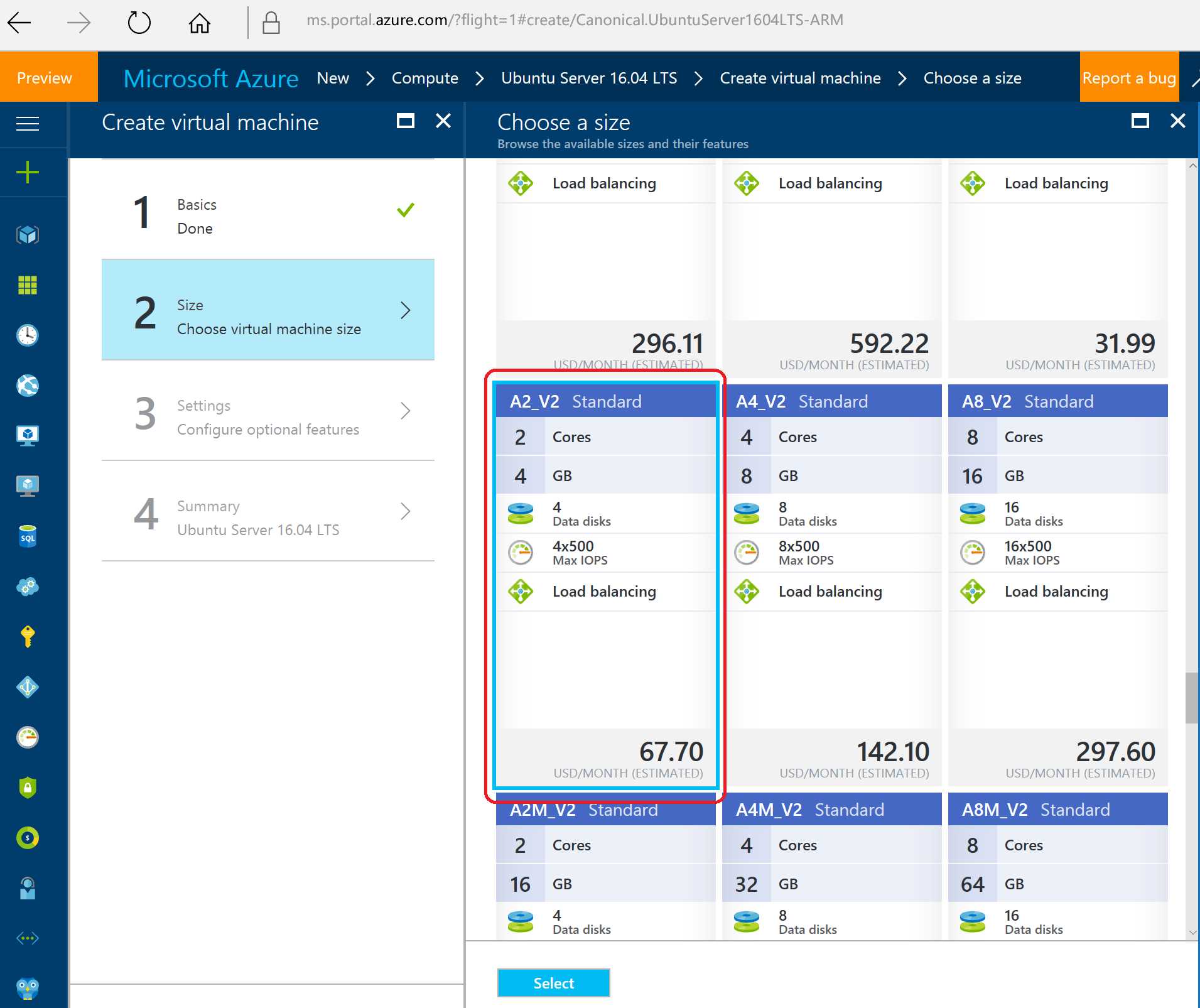
Task: Navigate to Choose a size breadcrumb
Action: click(x=972, y=78)
